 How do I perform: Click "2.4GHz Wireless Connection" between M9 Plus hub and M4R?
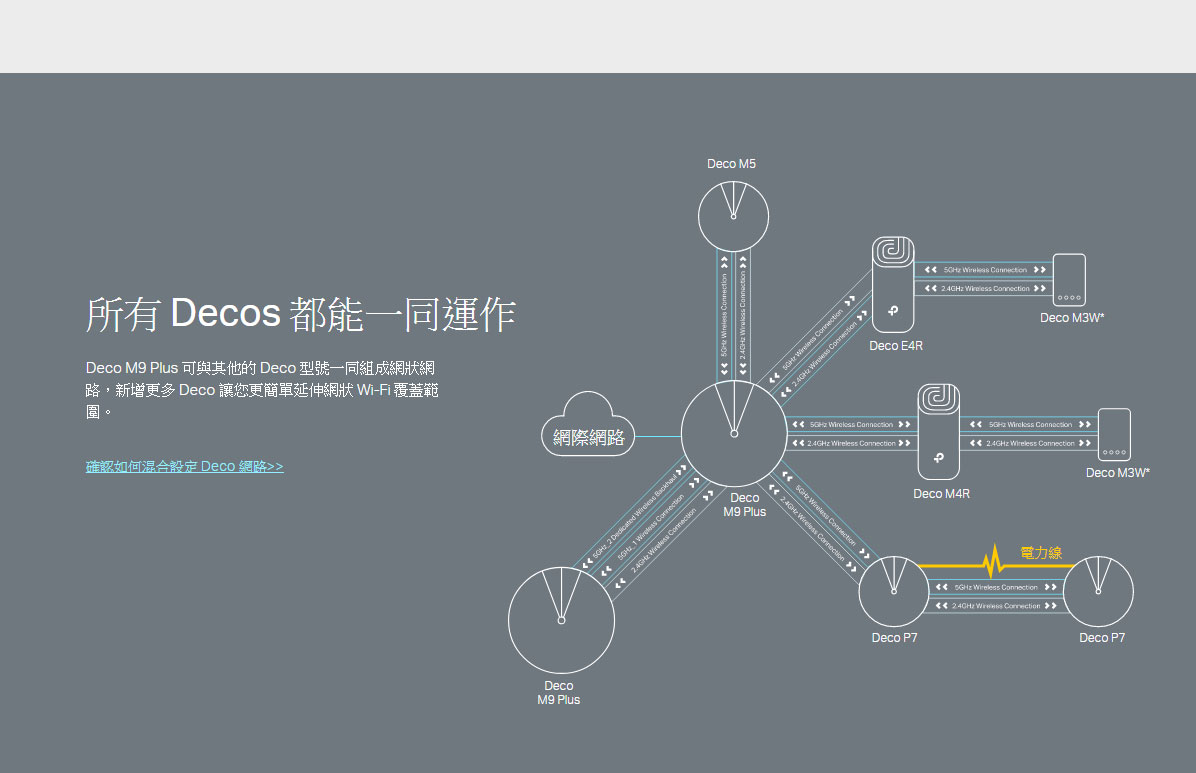[x=851, y=443]
